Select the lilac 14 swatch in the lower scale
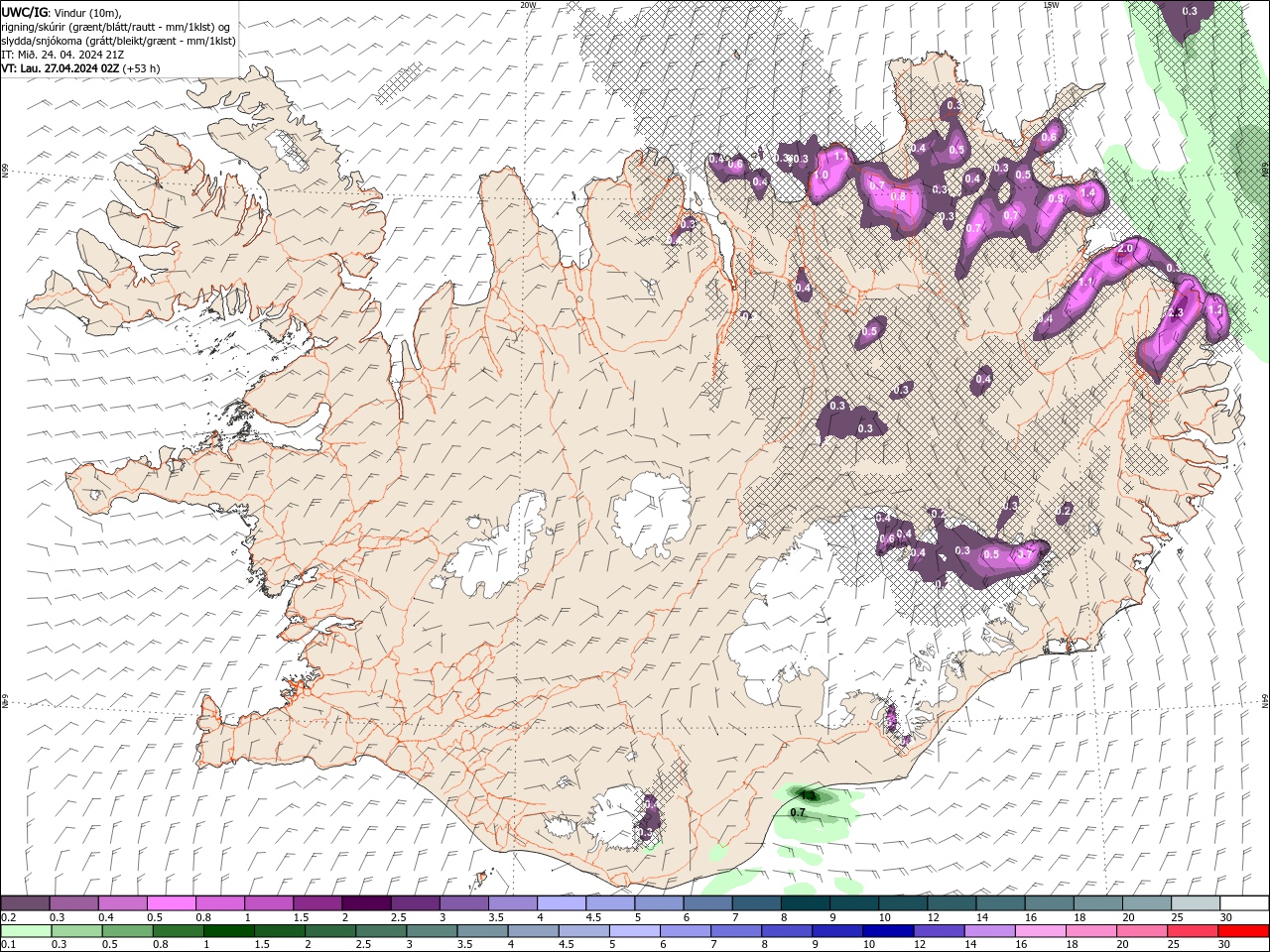The width and height of the screenshot is (1270, 952). [x=990, y=931]
